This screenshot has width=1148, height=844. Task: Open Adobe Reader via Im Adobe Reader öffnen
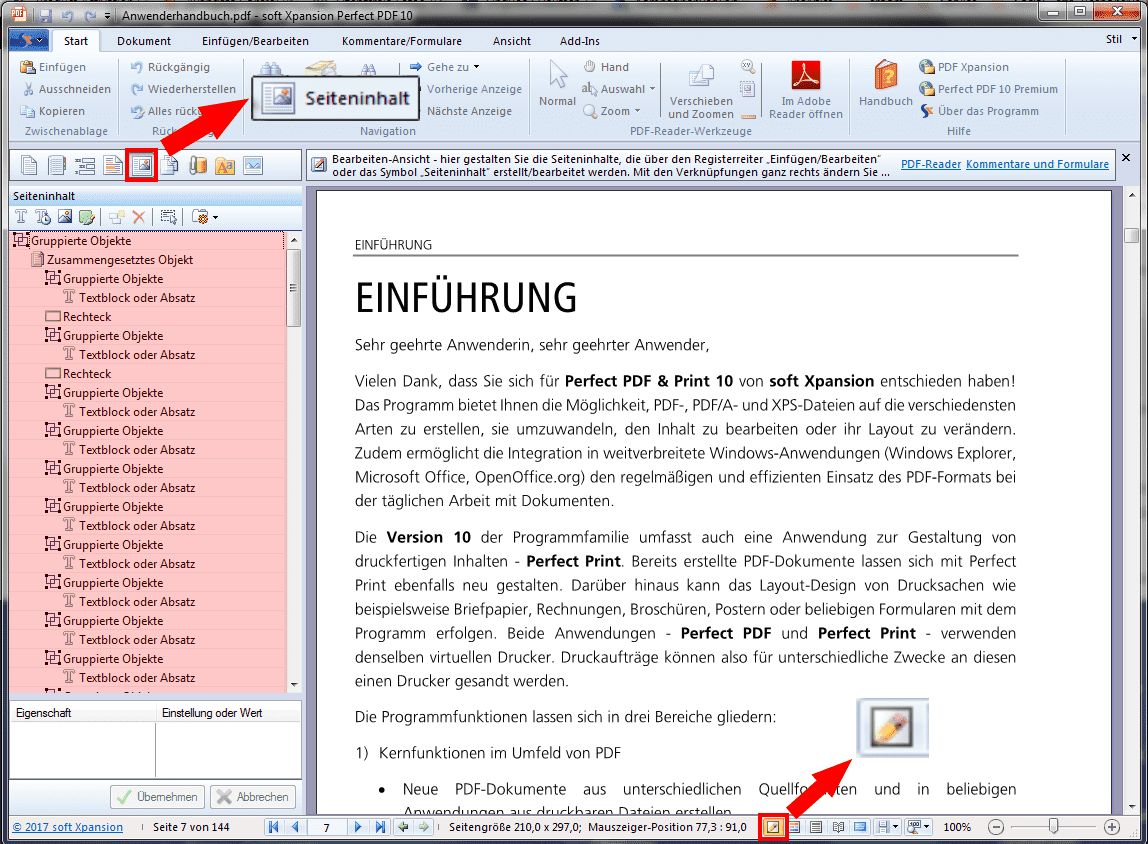pos(805,89)
